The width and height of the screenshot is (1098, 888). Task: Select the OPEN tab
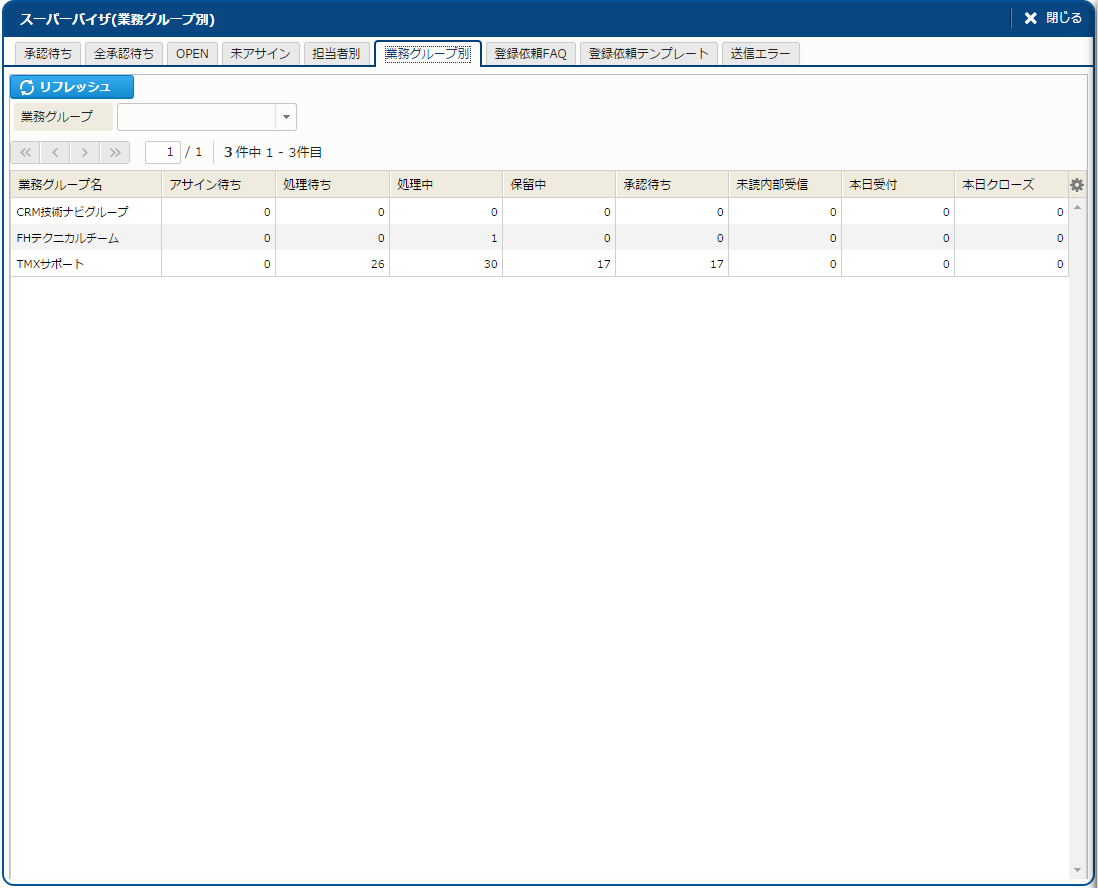click(x=192, y=54)
